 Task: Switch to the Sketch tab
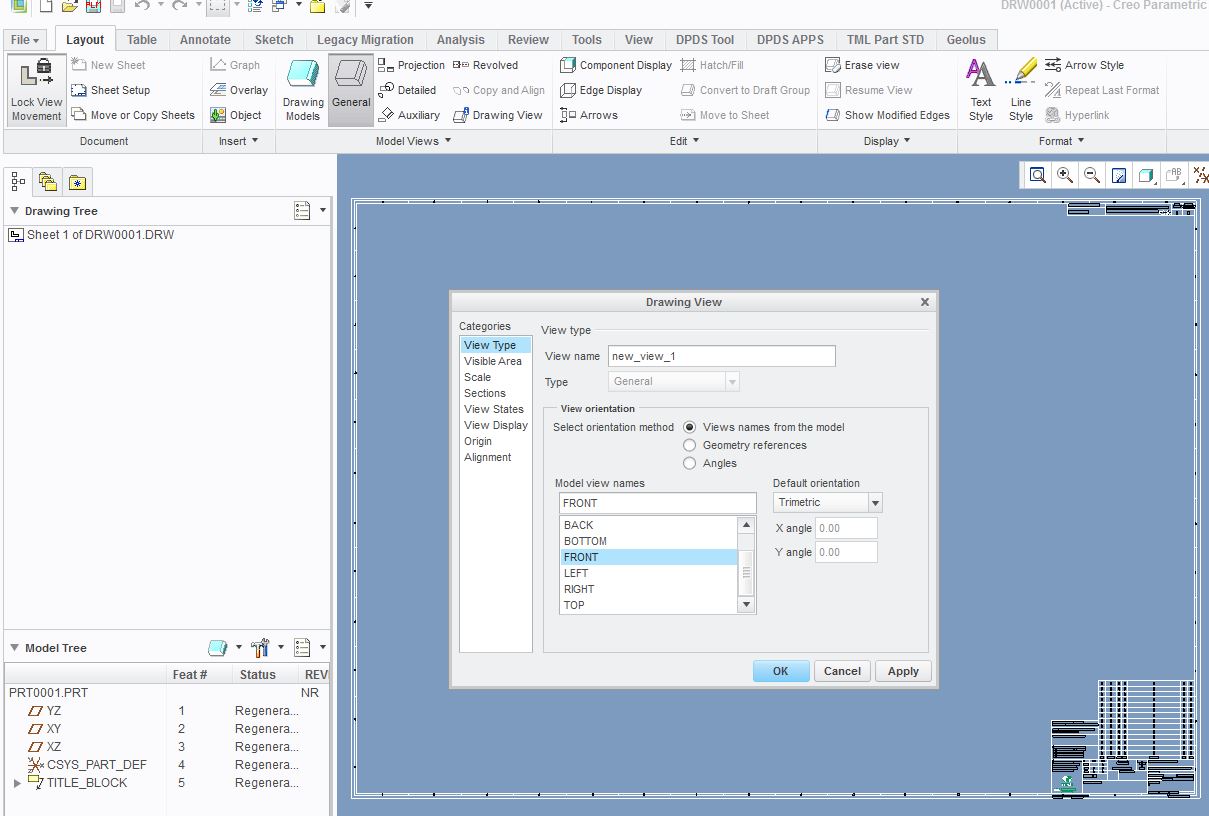tap(274, 40)
